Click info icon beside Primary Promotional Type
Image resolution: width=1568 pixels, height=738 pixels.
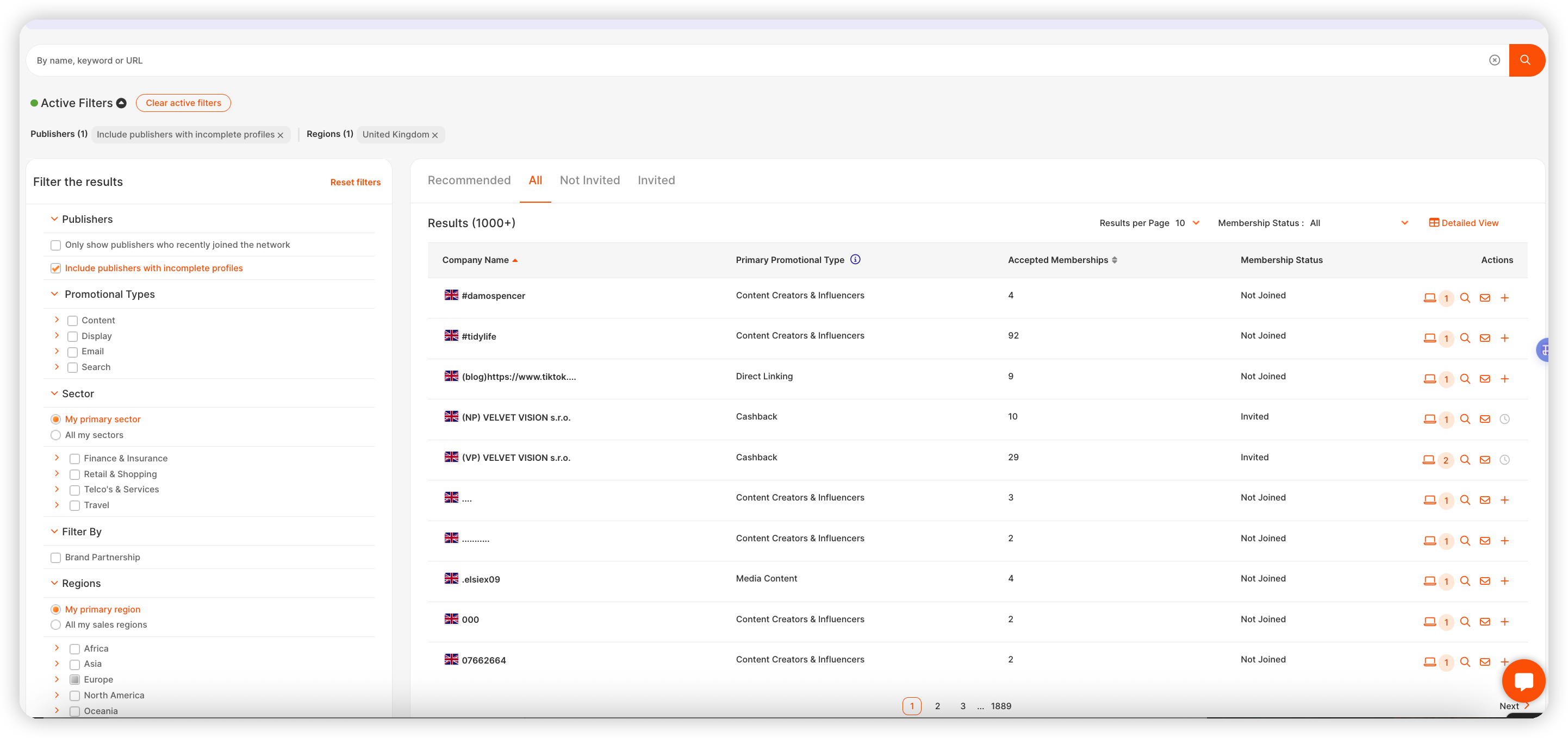click(855, 260)
